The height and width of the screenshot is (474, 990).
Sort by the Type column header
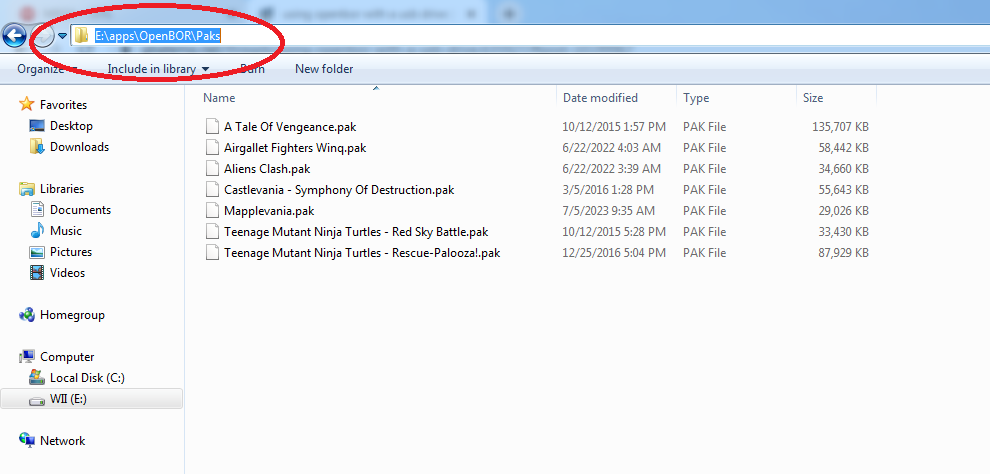[696, 98]
